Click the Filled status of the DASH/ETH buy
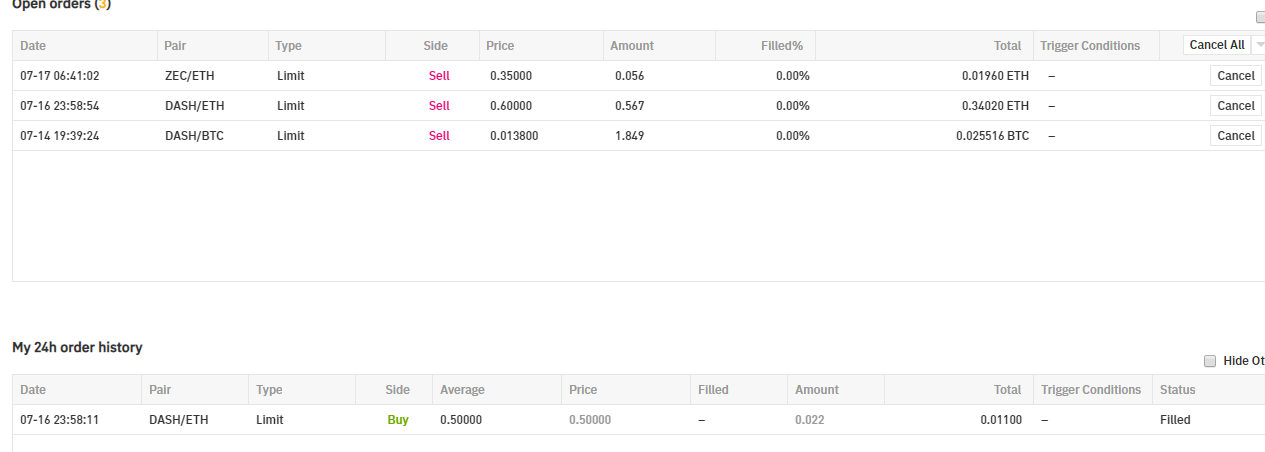Screen dimensions: 1265x452 [x=1175, y=420]
